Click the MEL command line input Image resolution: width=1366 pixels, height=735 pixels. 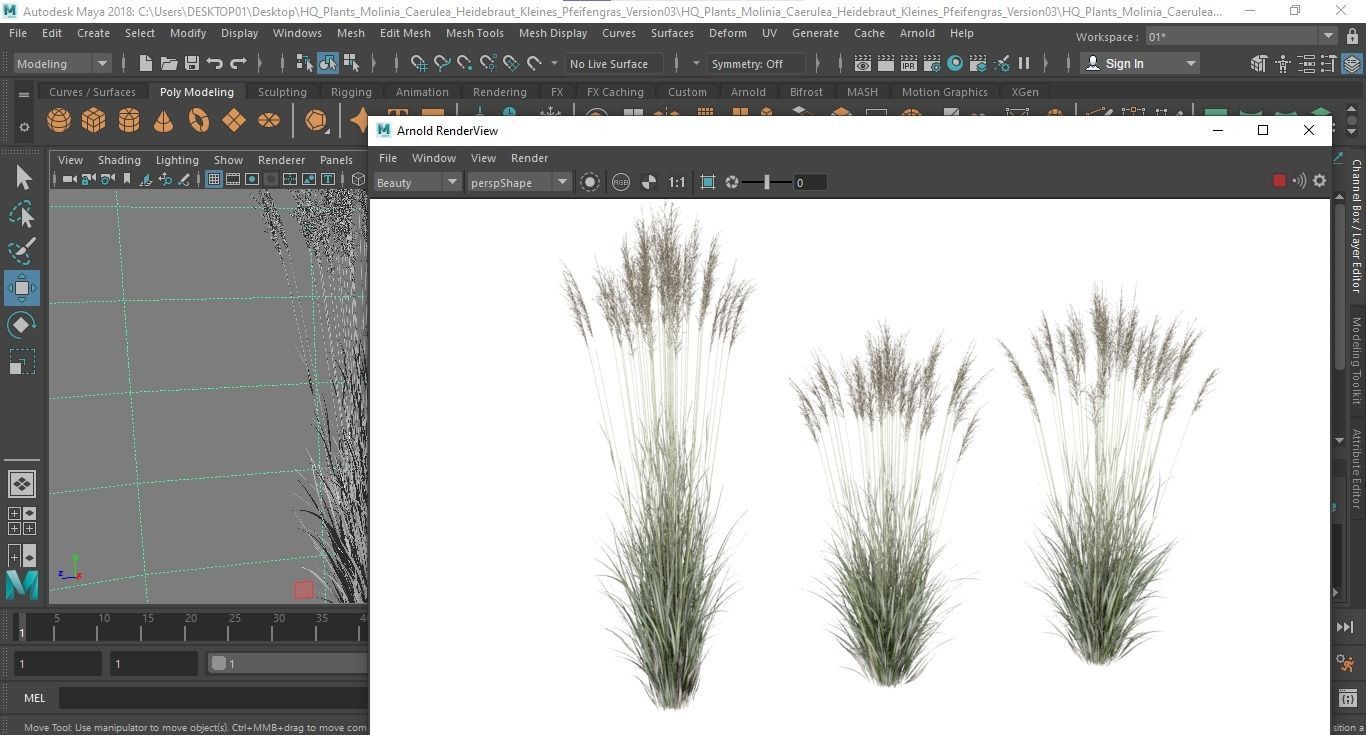pos(213,698)
